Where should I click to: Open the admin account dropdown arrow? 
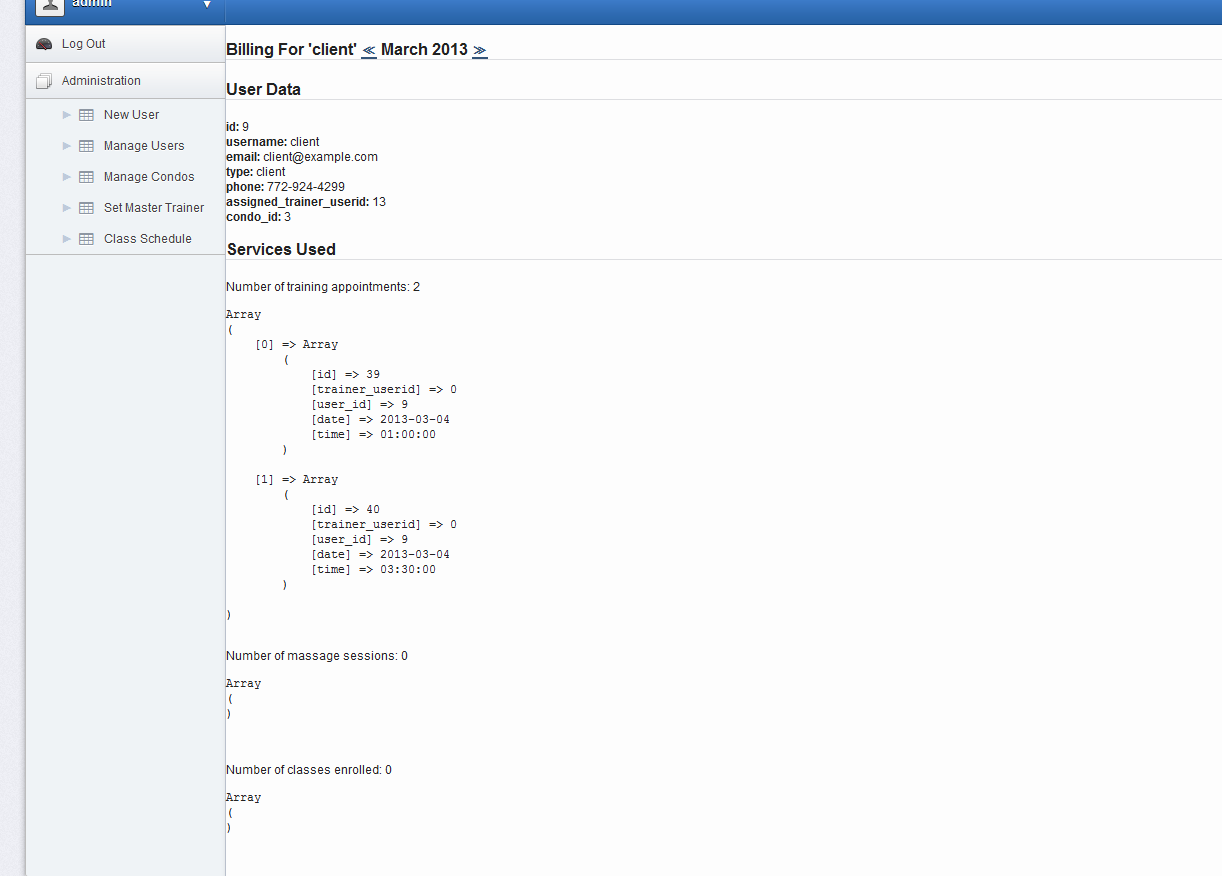(207, 5)
